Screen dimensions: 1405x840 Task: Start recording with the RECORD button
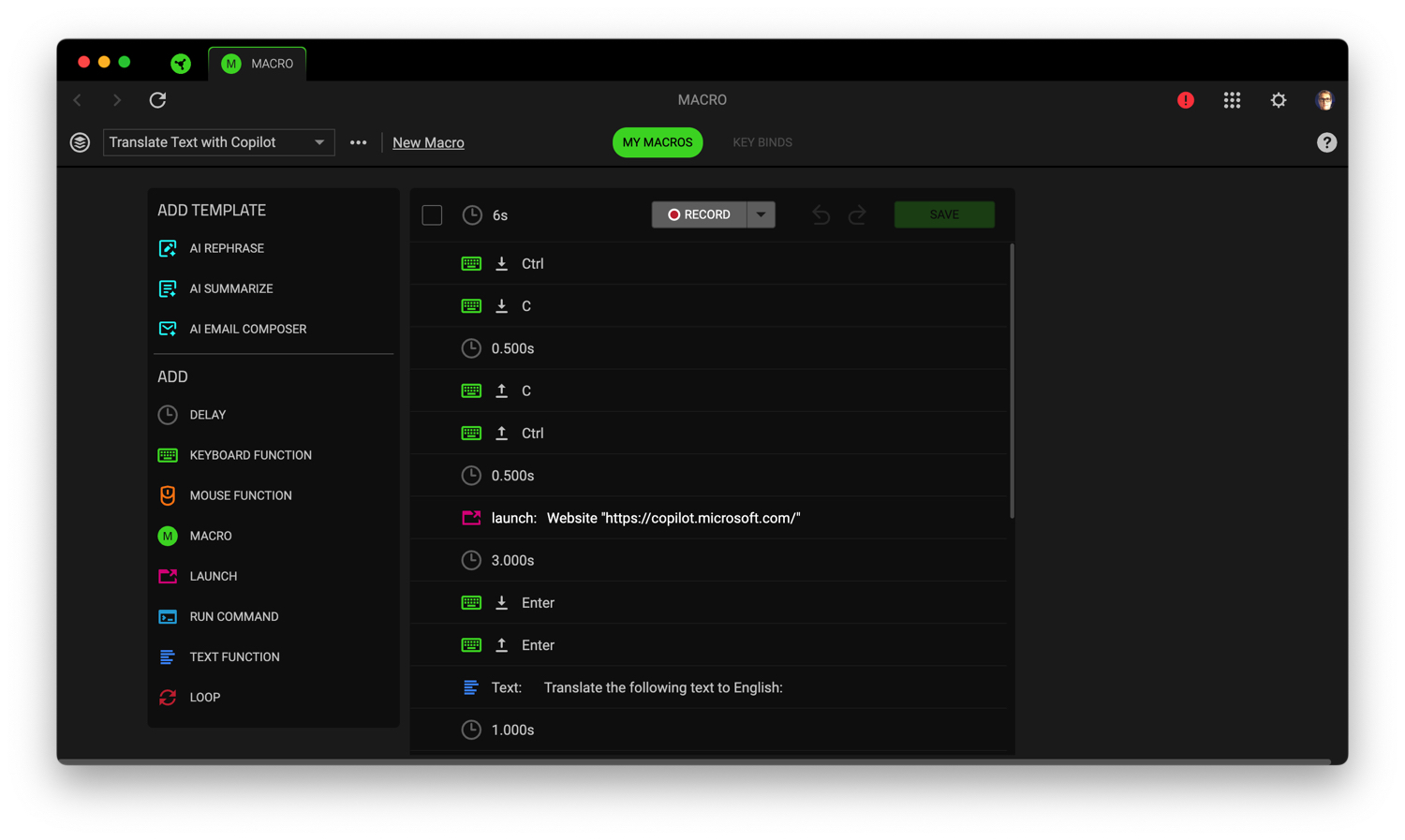[699, 214]
